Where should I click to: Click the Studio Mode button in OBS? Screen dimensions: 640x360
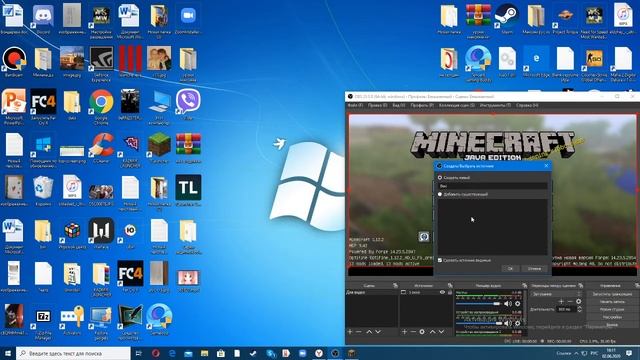point(612,309)
